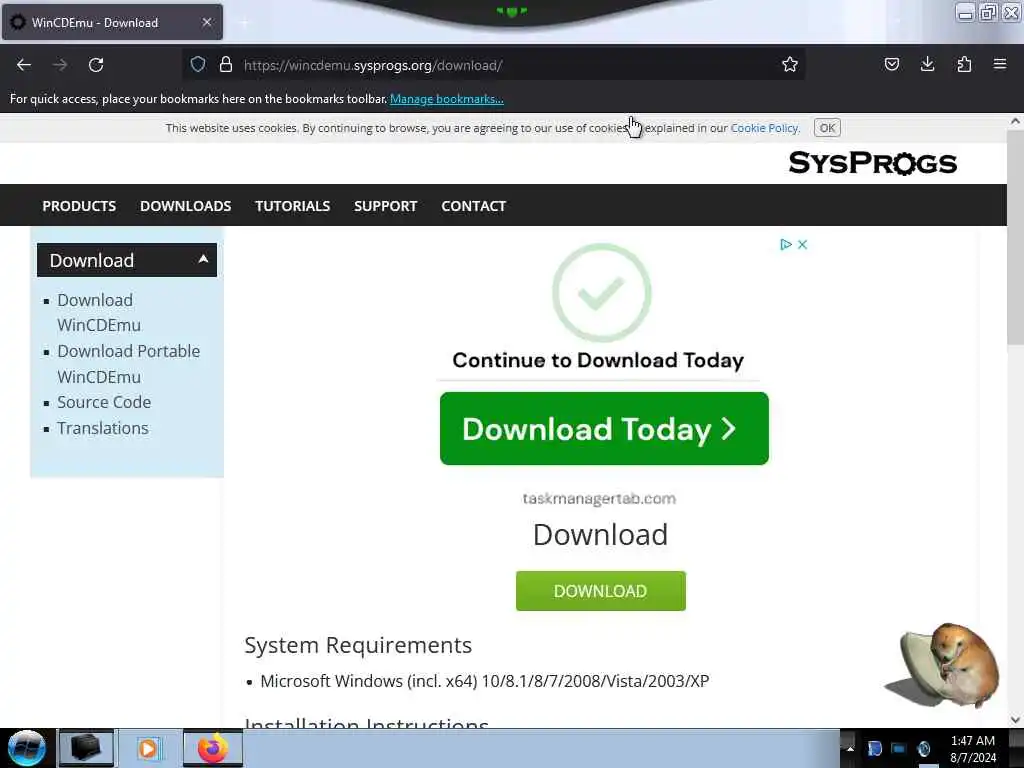
Task: Click the AdChoices triangle icon
Action: tap(786, 244)
